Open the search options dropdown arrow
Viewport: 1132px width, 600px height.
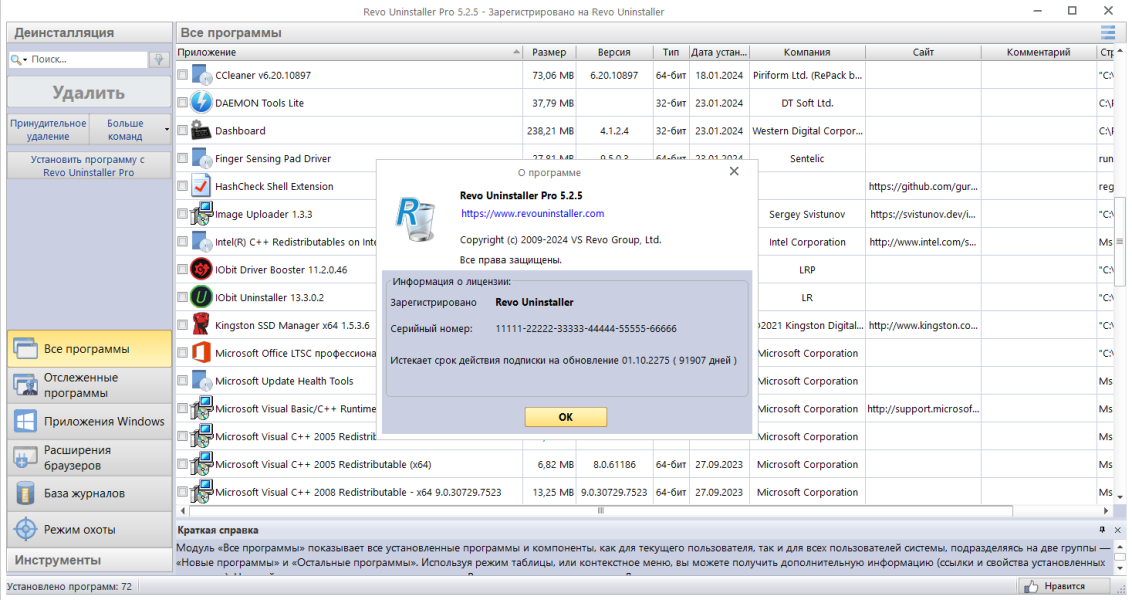25,60
